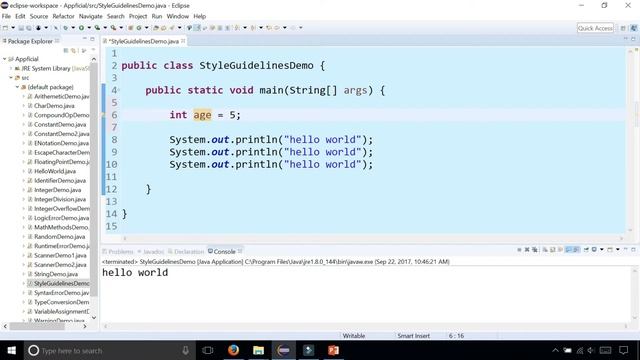This screenshot has height=360, width=640.
Task: Minimize the Console panel
Action: (x=626, y=249)
